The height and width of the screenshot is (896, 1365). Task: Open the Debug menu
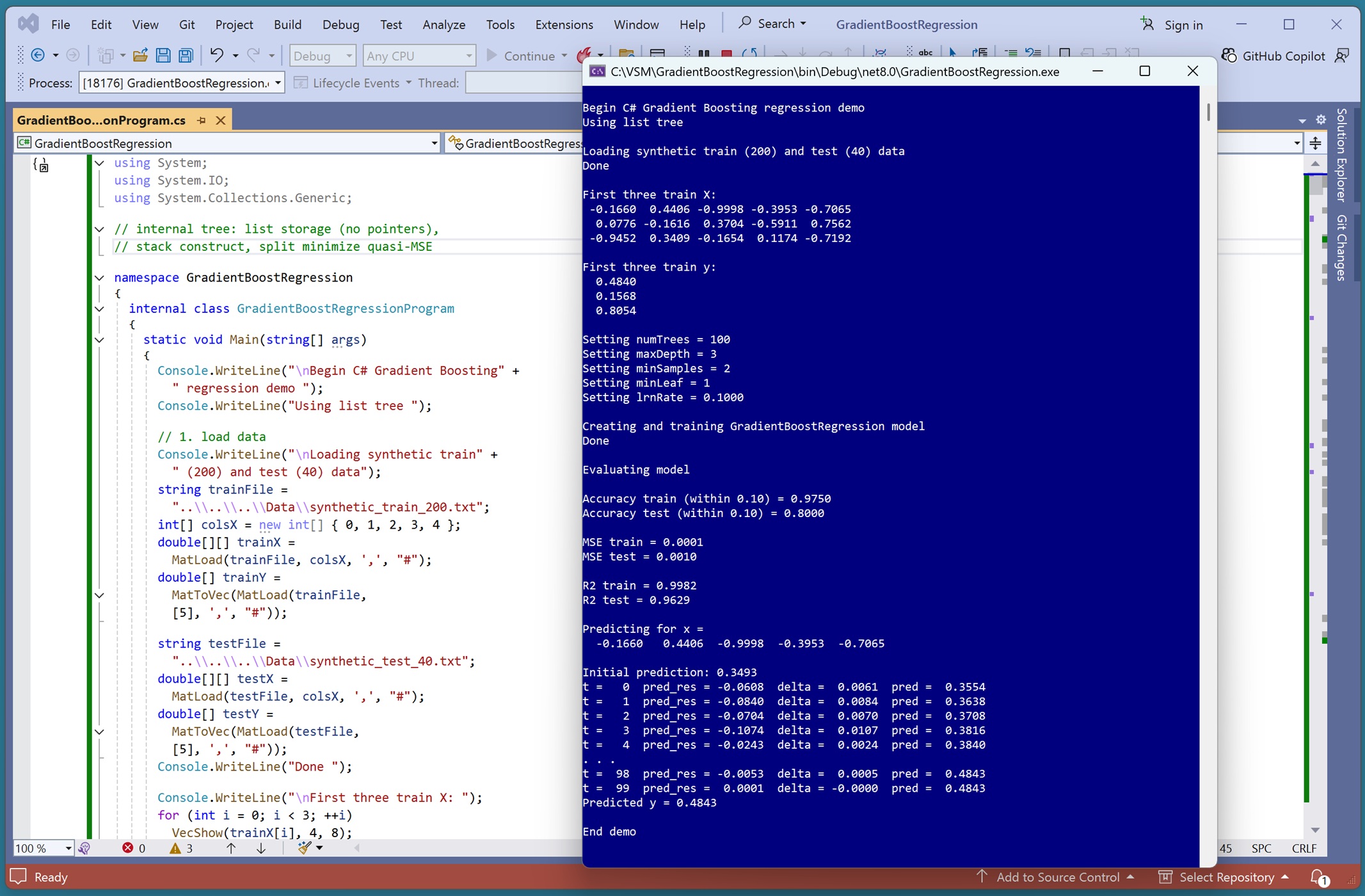tap(340, 24)
